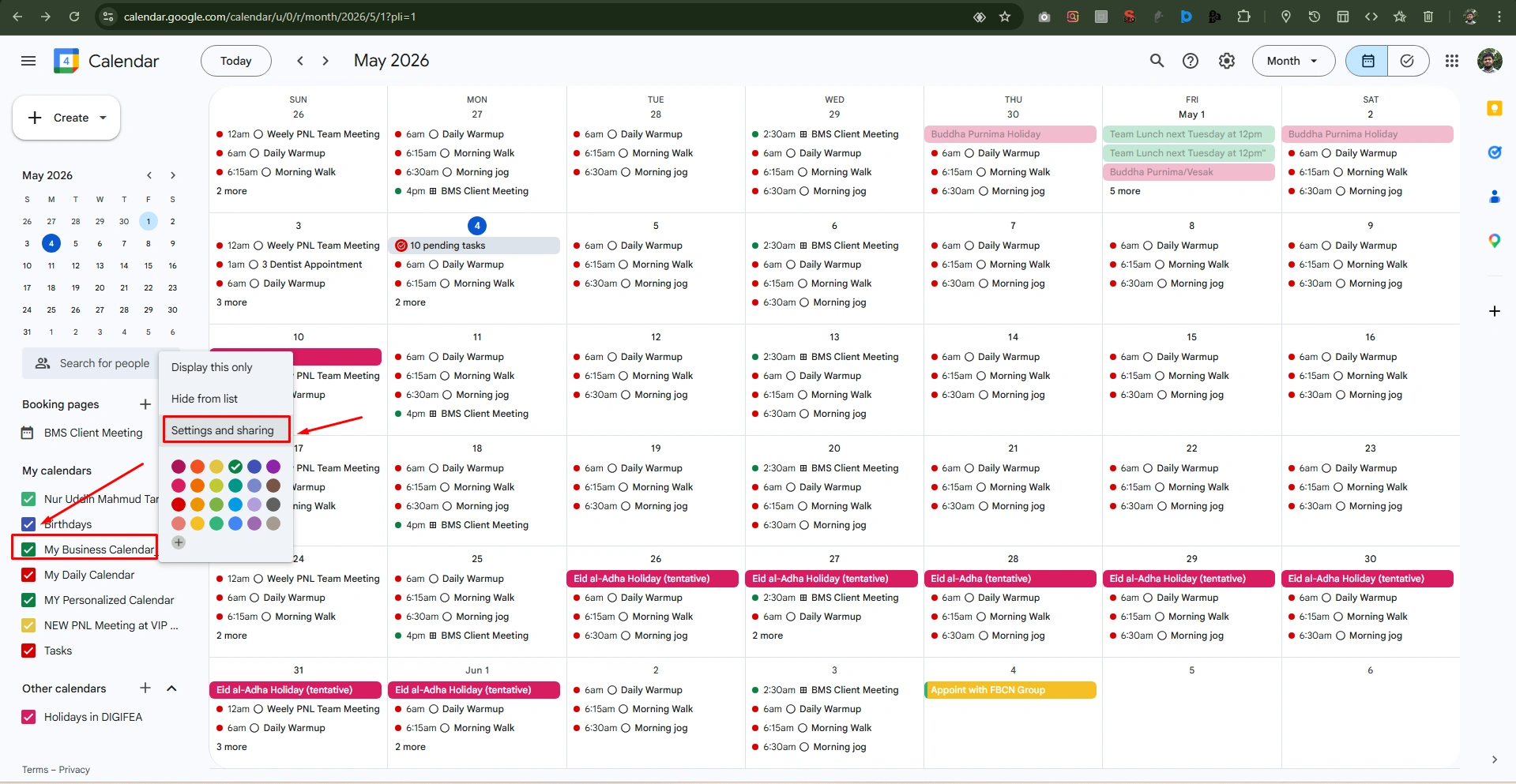Mini calendar previous month arrow

click(x=149, y=175)
